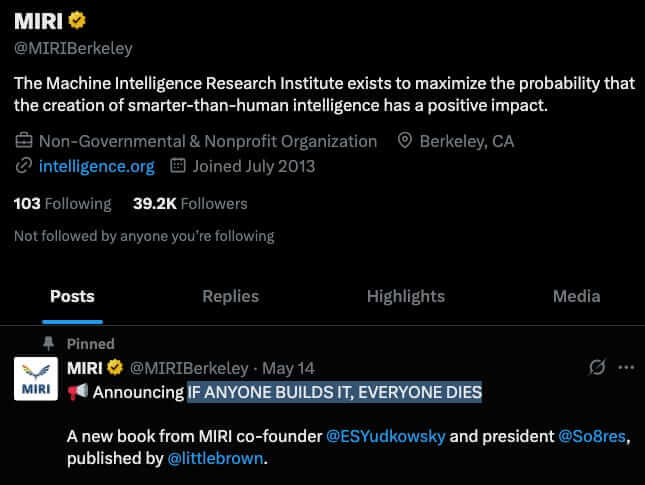Open the intelligence.org website link
Screen dimensions: 645x485
click(x=97, y=166)
